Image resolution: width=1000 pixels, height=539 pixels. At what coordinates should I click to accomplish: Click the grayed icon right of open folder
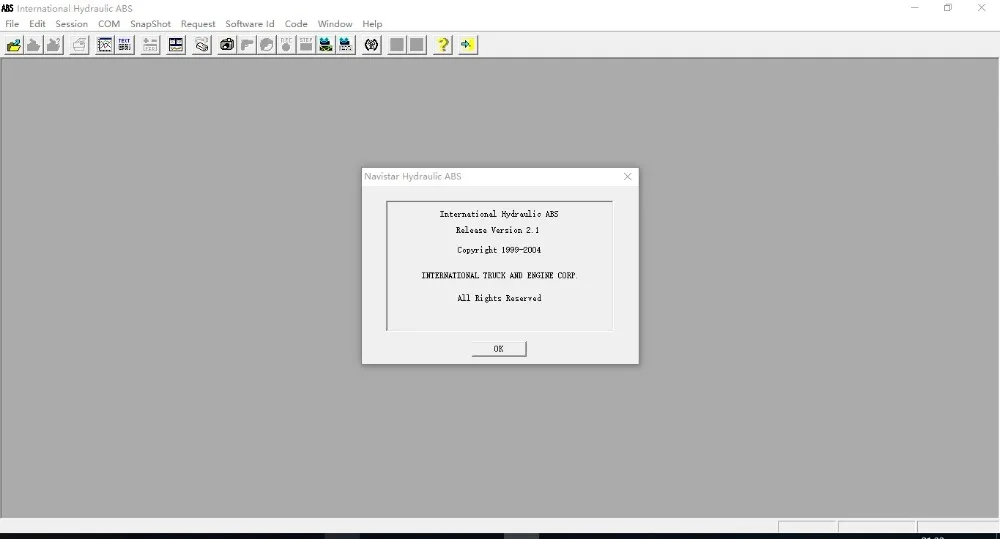pyautogui.click(x=33, y=45)
